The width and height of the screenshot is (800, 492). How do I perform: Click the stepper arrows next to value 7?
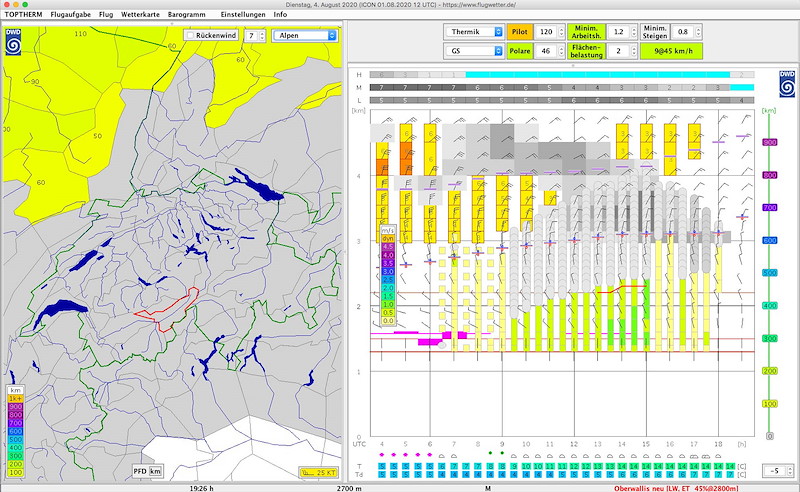(x=262, y=35)
